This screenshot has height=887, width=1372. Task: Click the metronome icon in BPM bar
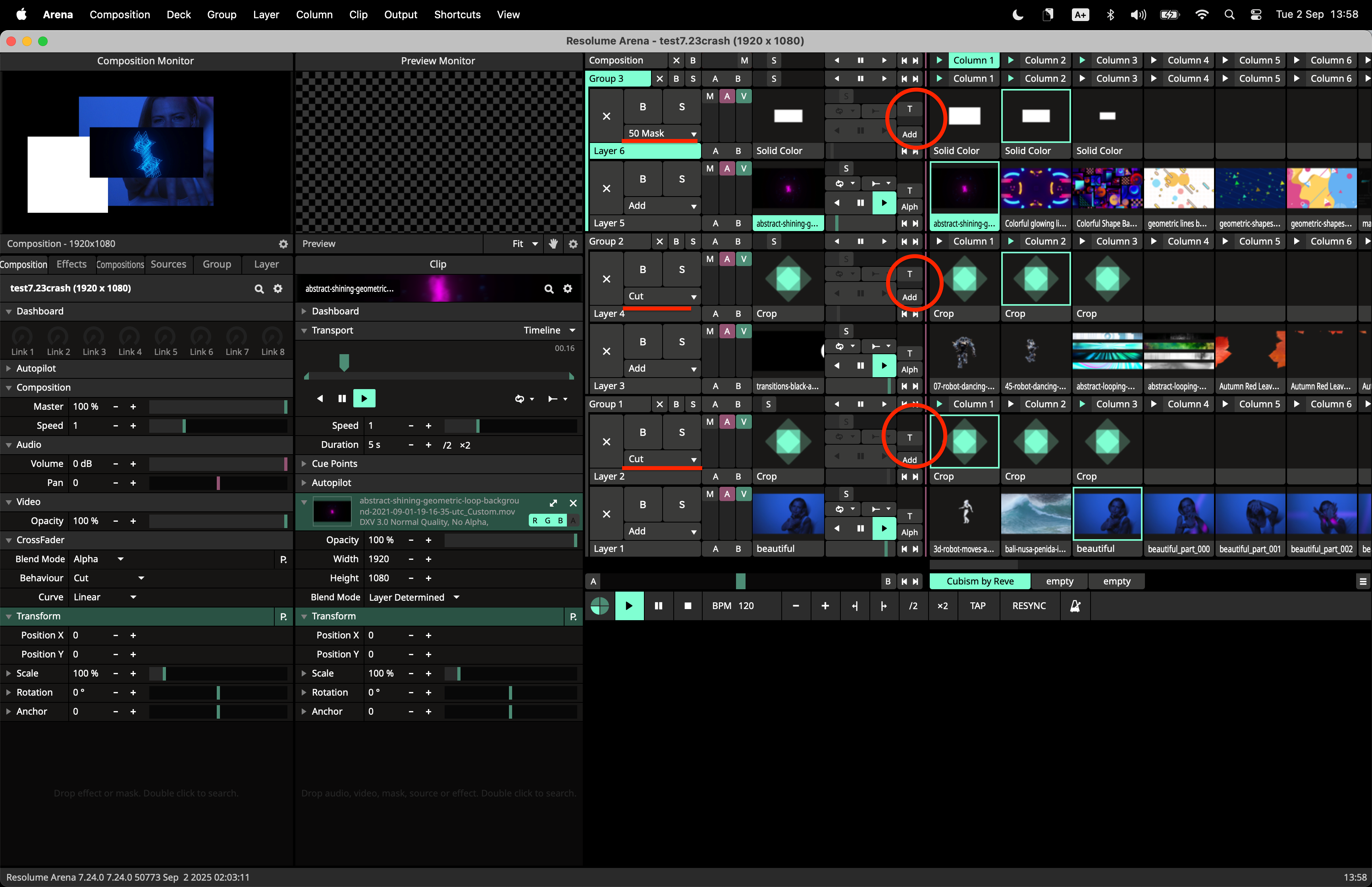coord(1074,606)
